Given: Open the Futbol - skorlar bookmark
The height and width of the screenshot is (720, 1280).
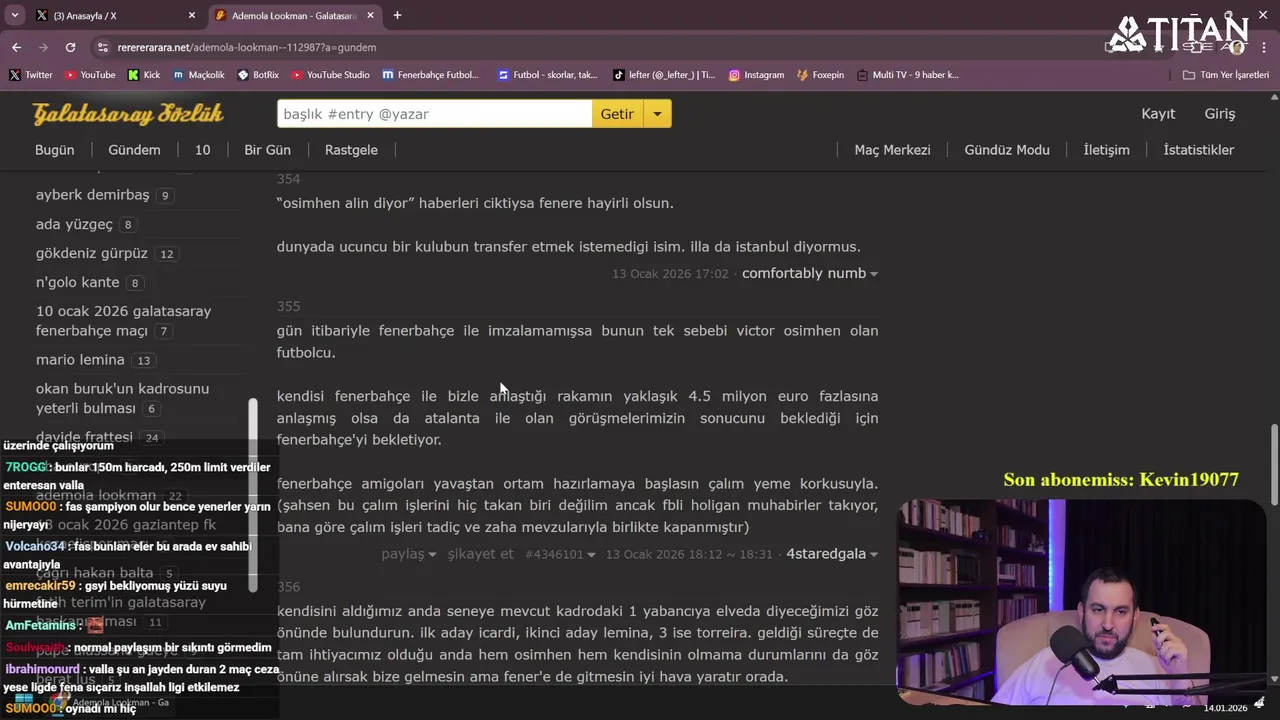Looking at the screenshot, I should point(548,75).
